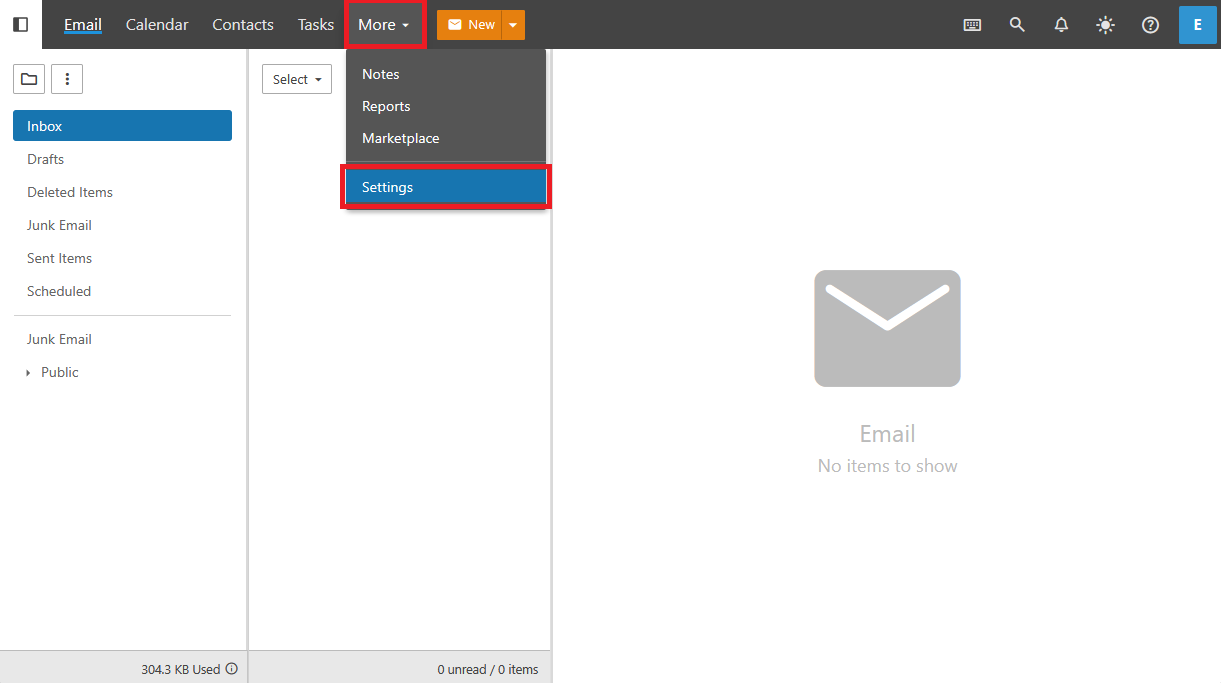Image resolution: width=1221 pixels, height=683 pixels.
Task: Click the orange New email button
Action: coord(470,25)
